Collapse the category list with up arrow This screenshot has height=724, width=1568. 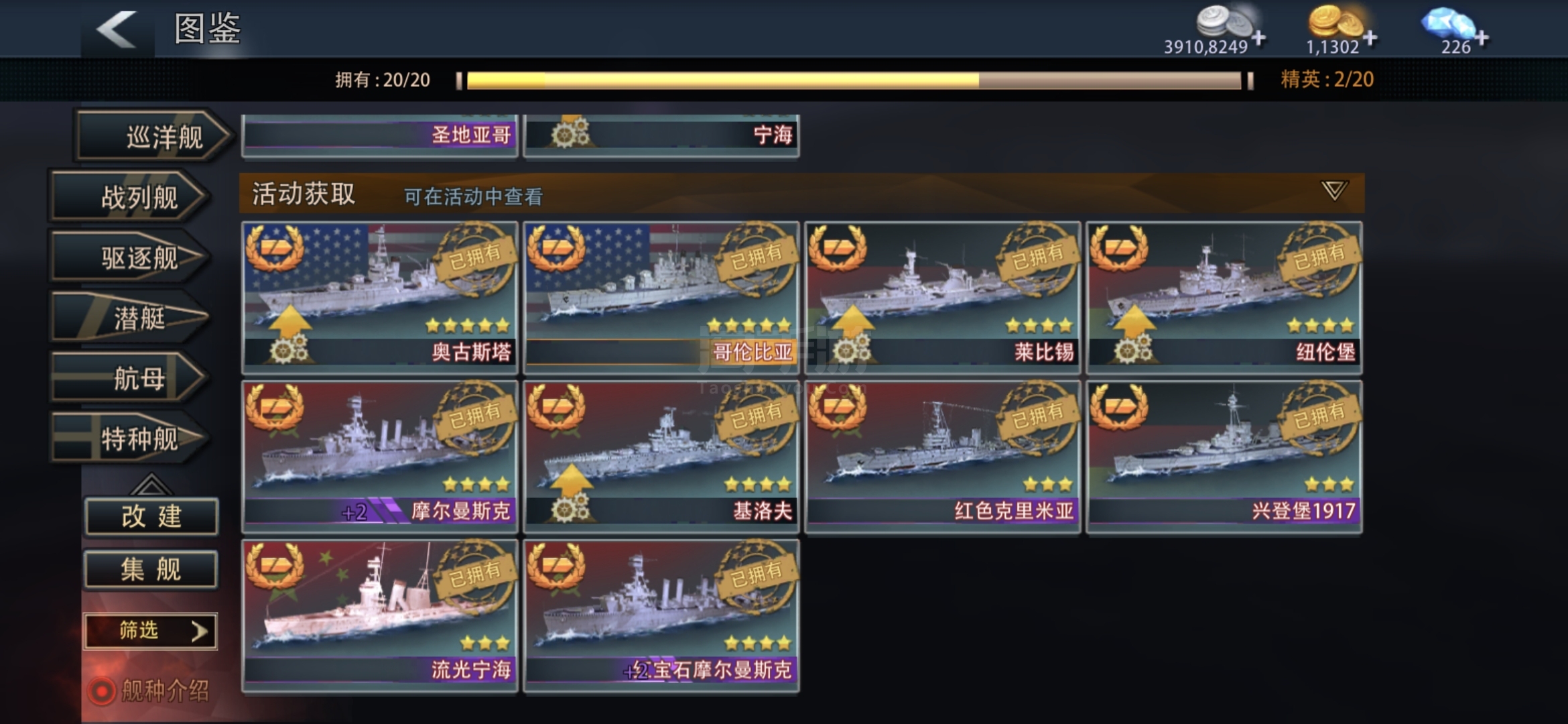[x=150, y=484]
